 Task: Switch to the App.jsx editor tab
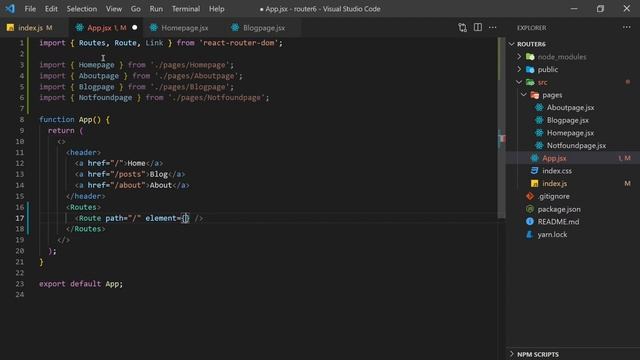pos(105,28)
